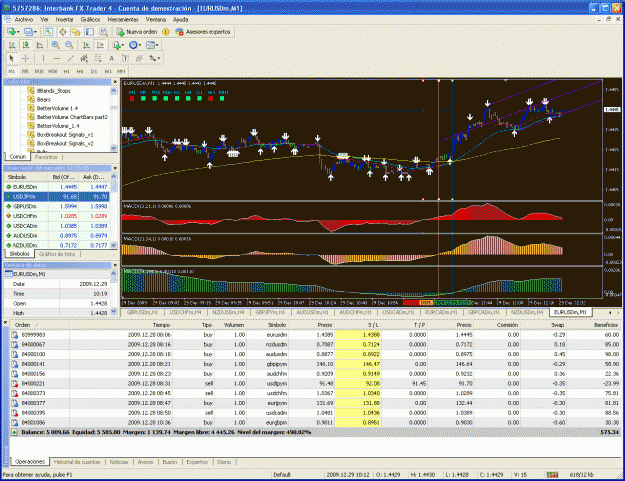Switch chart to bar chart
Viewport: 625px width, 481px height.
tap(12, 45)
